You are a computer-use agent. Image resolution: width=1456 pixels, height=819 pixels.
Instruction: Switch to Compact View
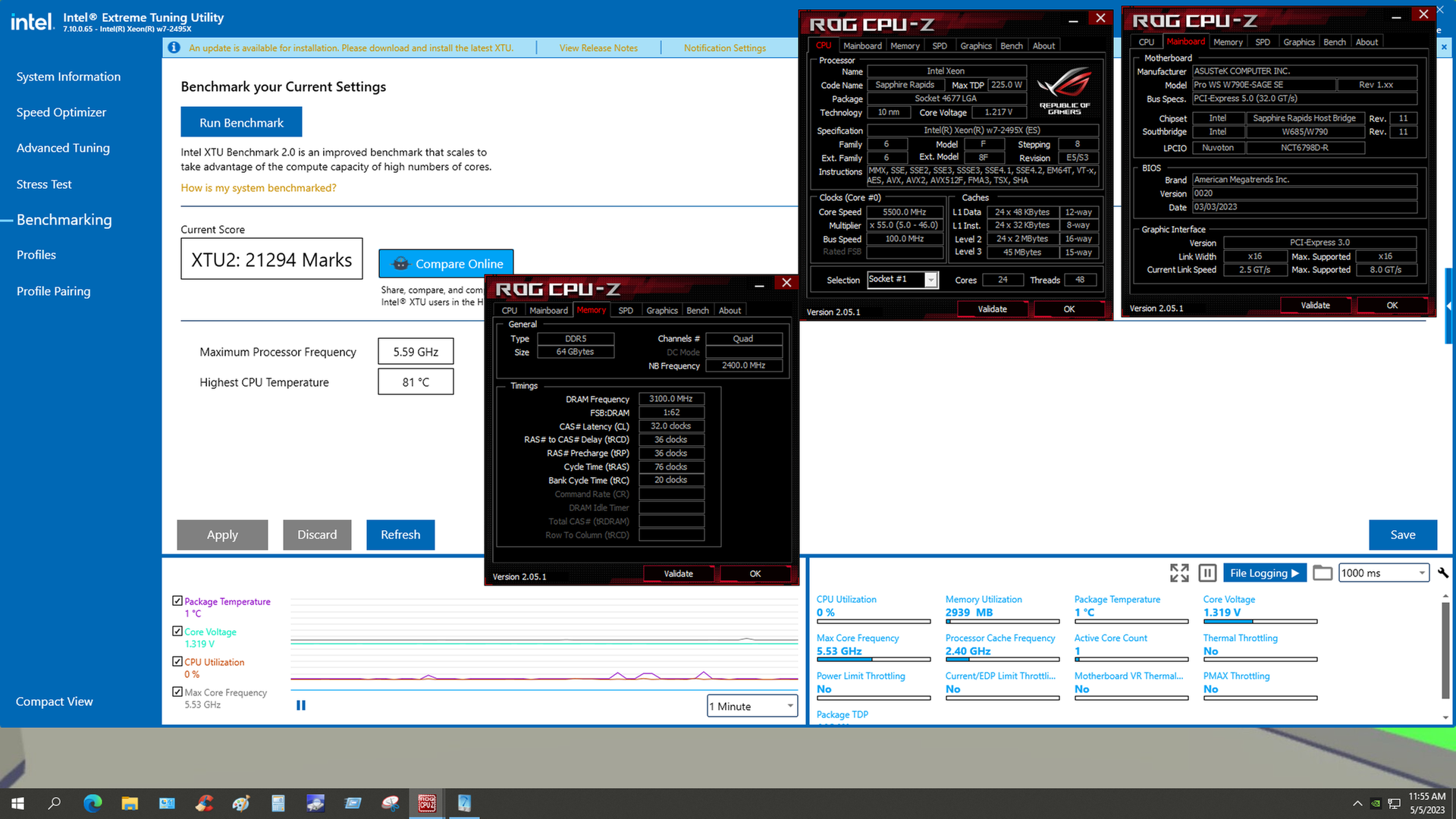[x=55, y=701]
